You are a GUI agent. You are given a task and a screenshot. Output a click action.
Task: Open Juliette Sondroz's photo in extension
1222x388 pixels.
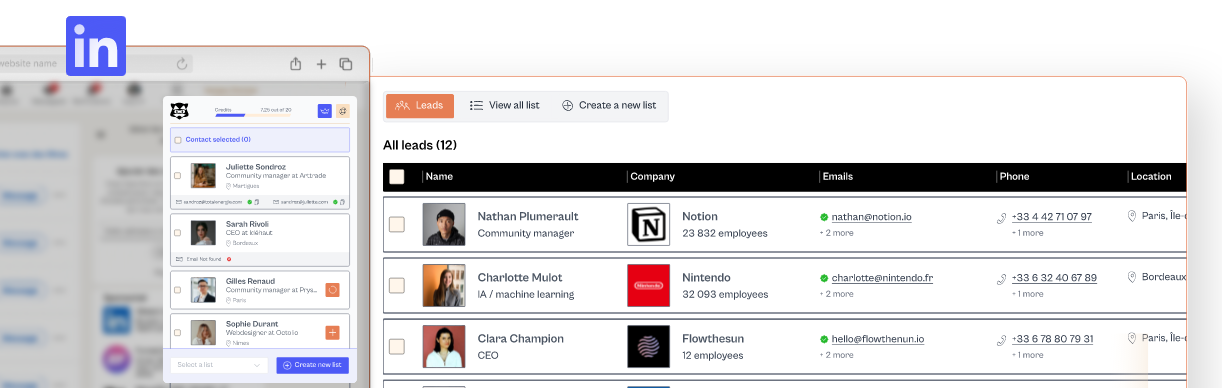[204, 176]
